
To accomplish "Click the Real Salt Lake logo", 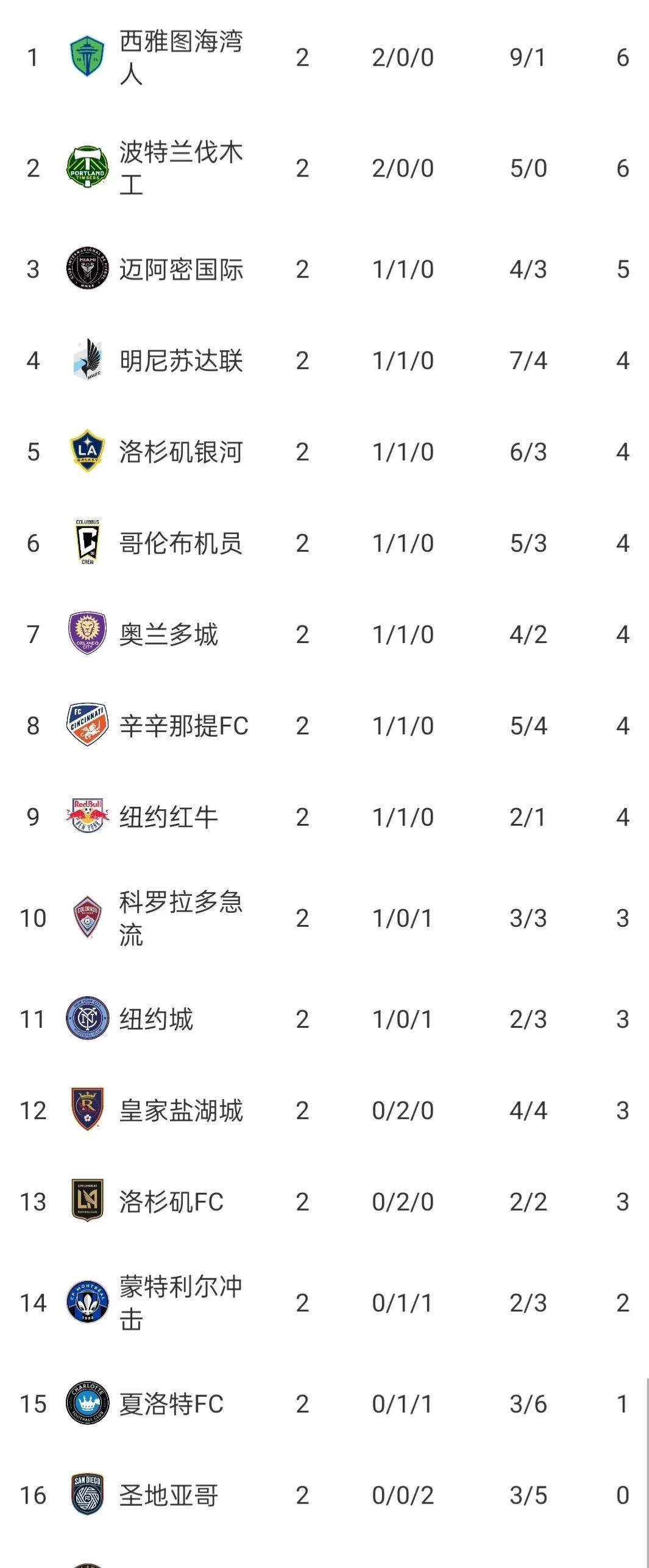I will click(87, 1110).
